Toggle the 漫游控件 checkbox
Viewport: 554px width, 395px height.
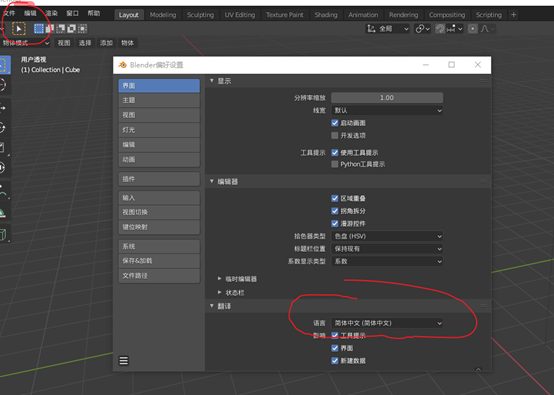pos(335,224)
